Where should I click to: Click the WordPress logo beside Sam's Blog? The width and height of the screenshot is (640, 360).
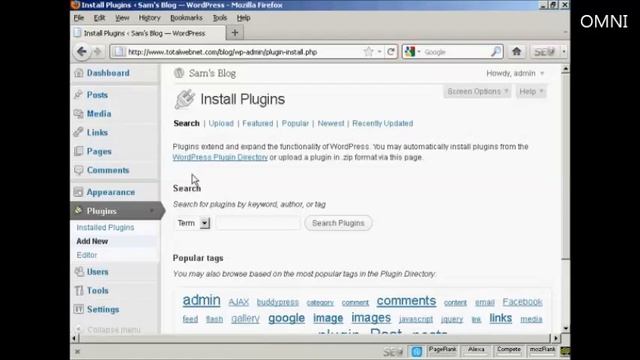[179, 73]
